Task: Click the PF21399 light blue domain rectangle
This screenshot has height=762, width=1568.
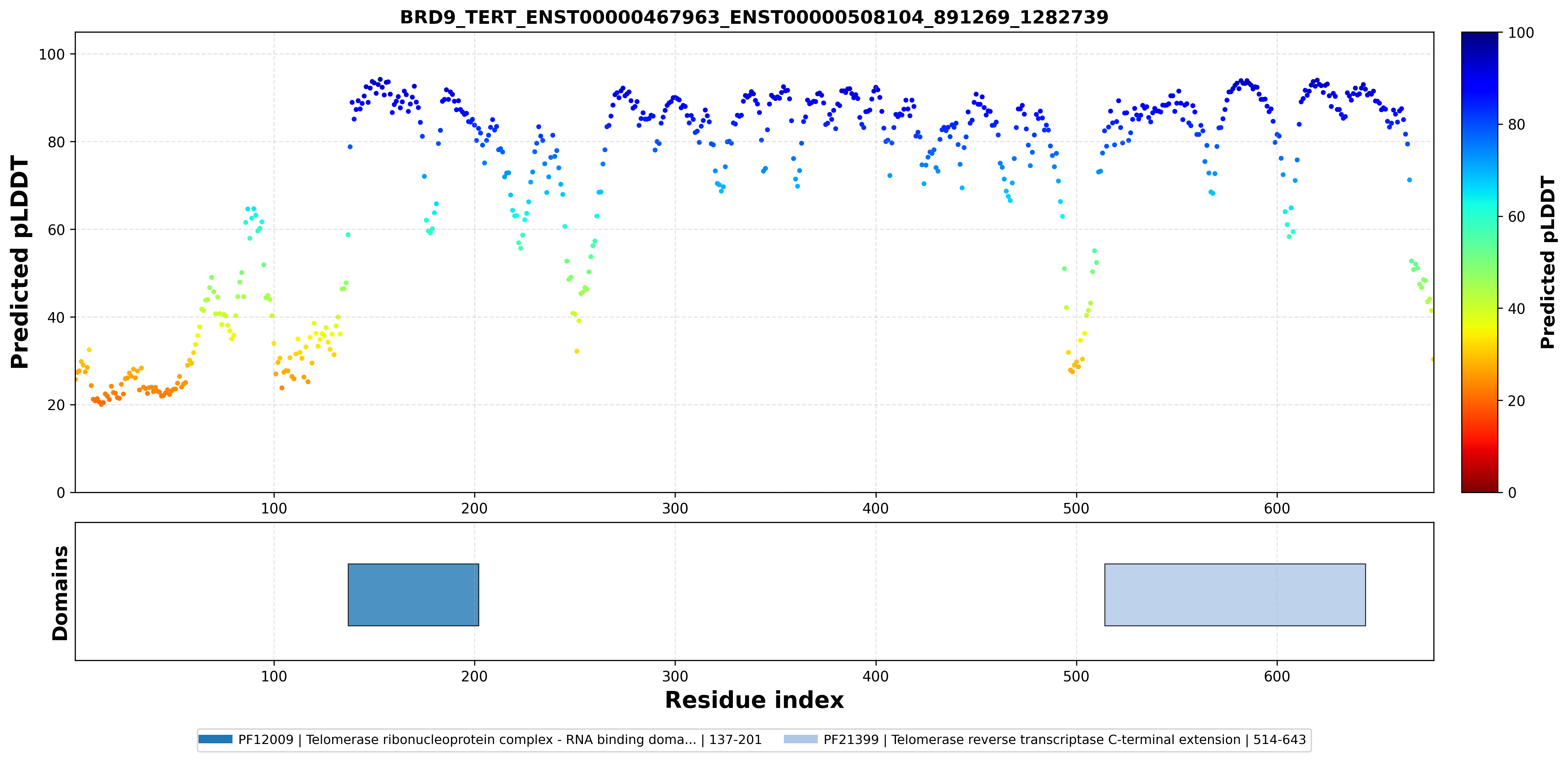Action: click(x=1235, y=594)
